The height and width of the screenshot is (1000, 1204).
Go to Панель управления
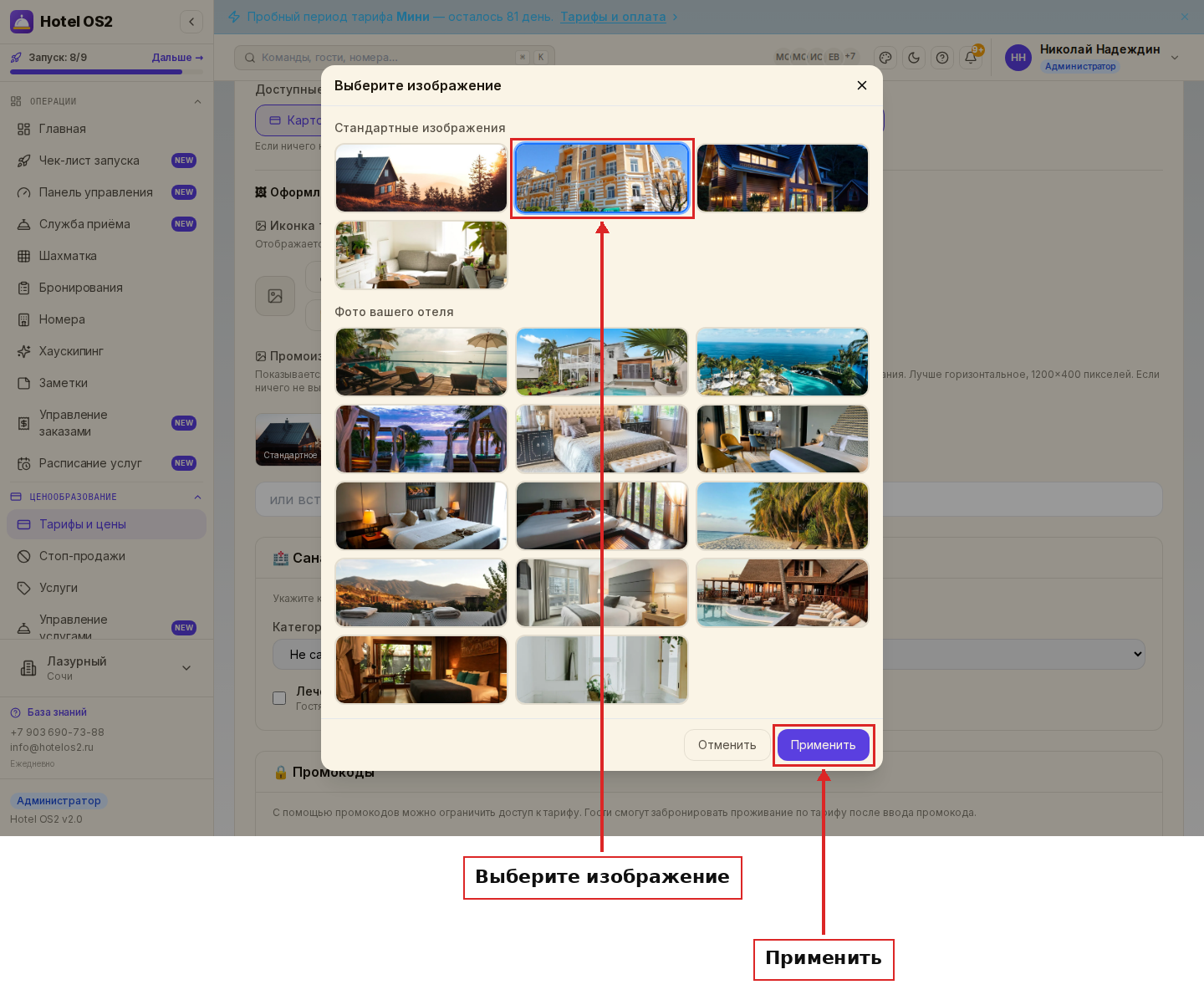tap(106, 192)
